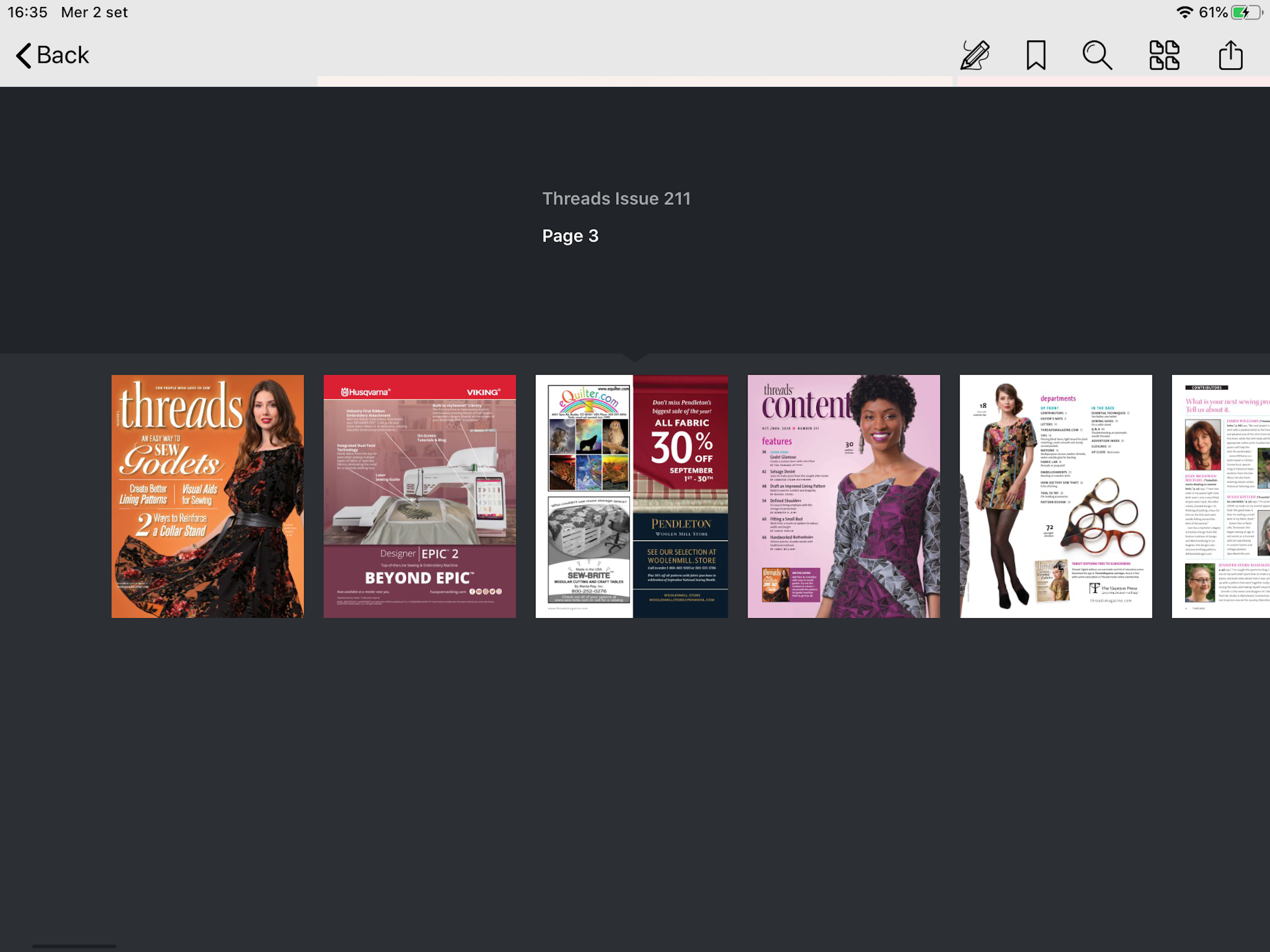The image size is (1270, 952).
Task: Open the Threads cover page thumbnail
Action: click(207, 496)
